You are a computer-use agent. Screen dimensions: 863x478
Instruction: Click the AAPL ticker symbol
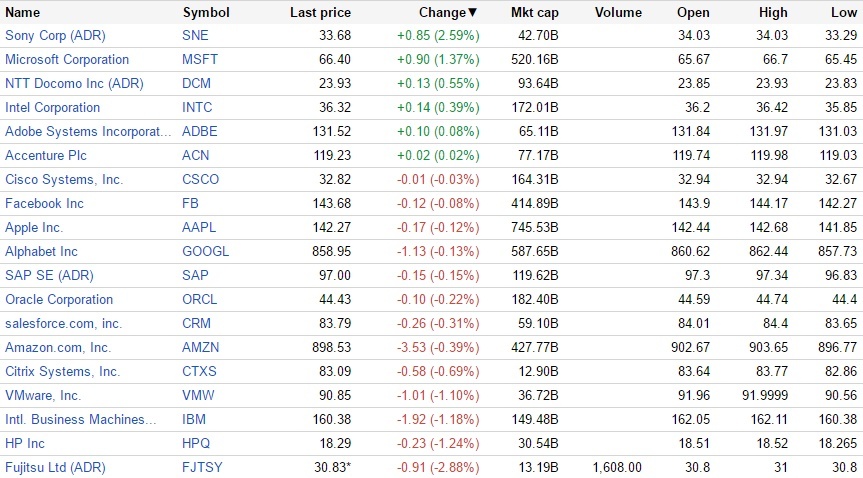pyautogui.click(x=199, y=228)
